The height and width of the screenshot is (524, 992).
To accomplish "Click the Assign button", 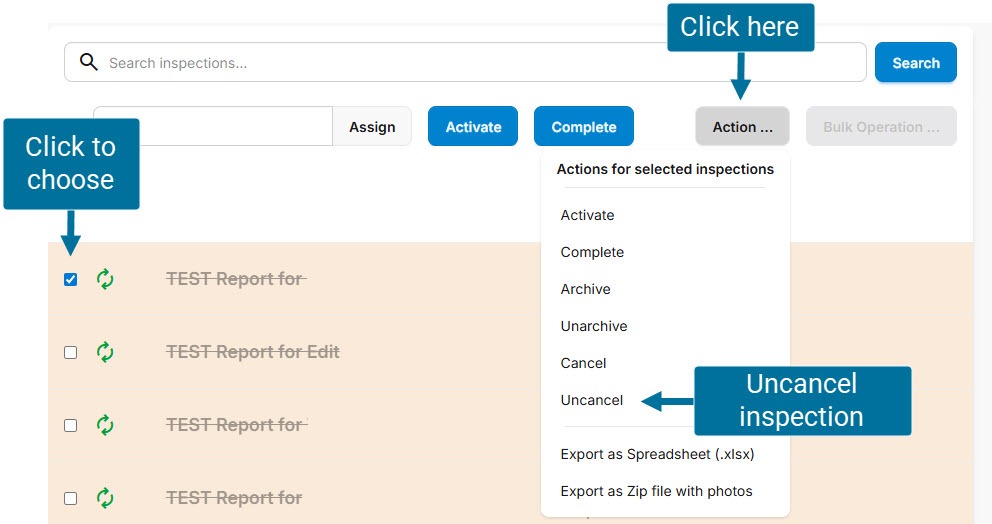I will (x=372, y=127).
